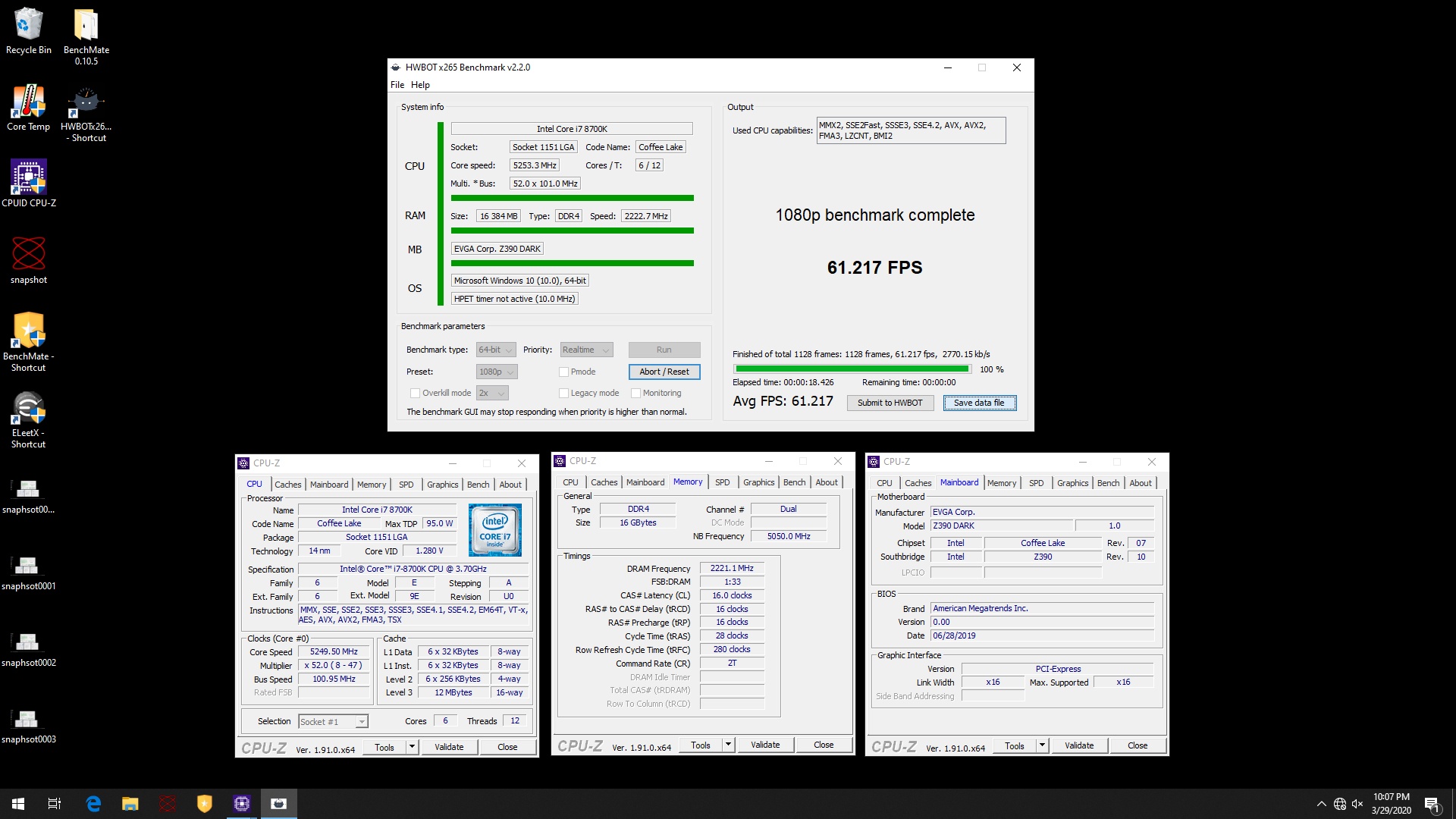Click the HWBOT x265 taskbar icon
This screenshot has height=819, width=1456.
tap(279, 804)
